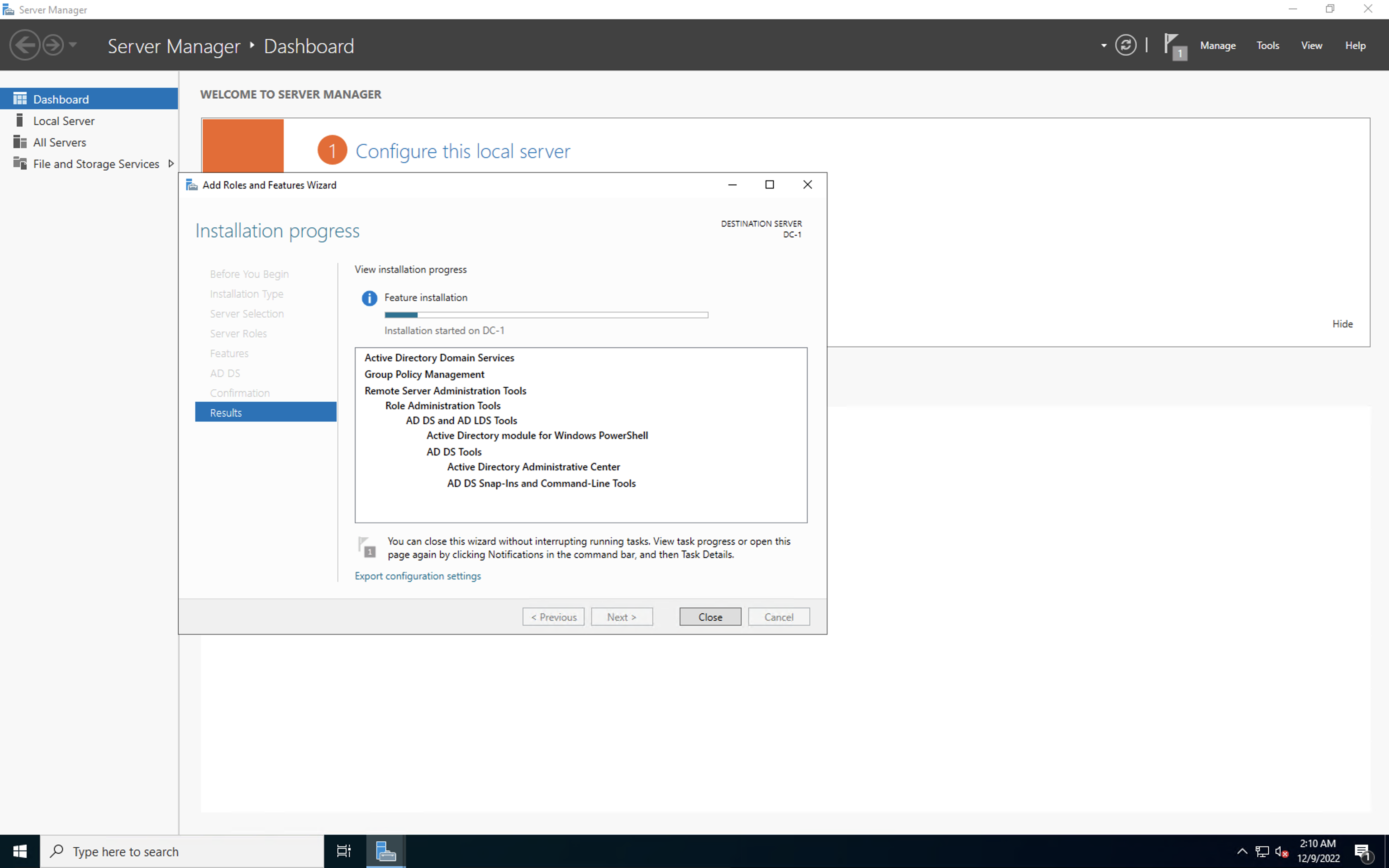This screenshot has height=868, width=1389.
Task: Click Role Administration Tools entry
Action: tap(442, 405)
